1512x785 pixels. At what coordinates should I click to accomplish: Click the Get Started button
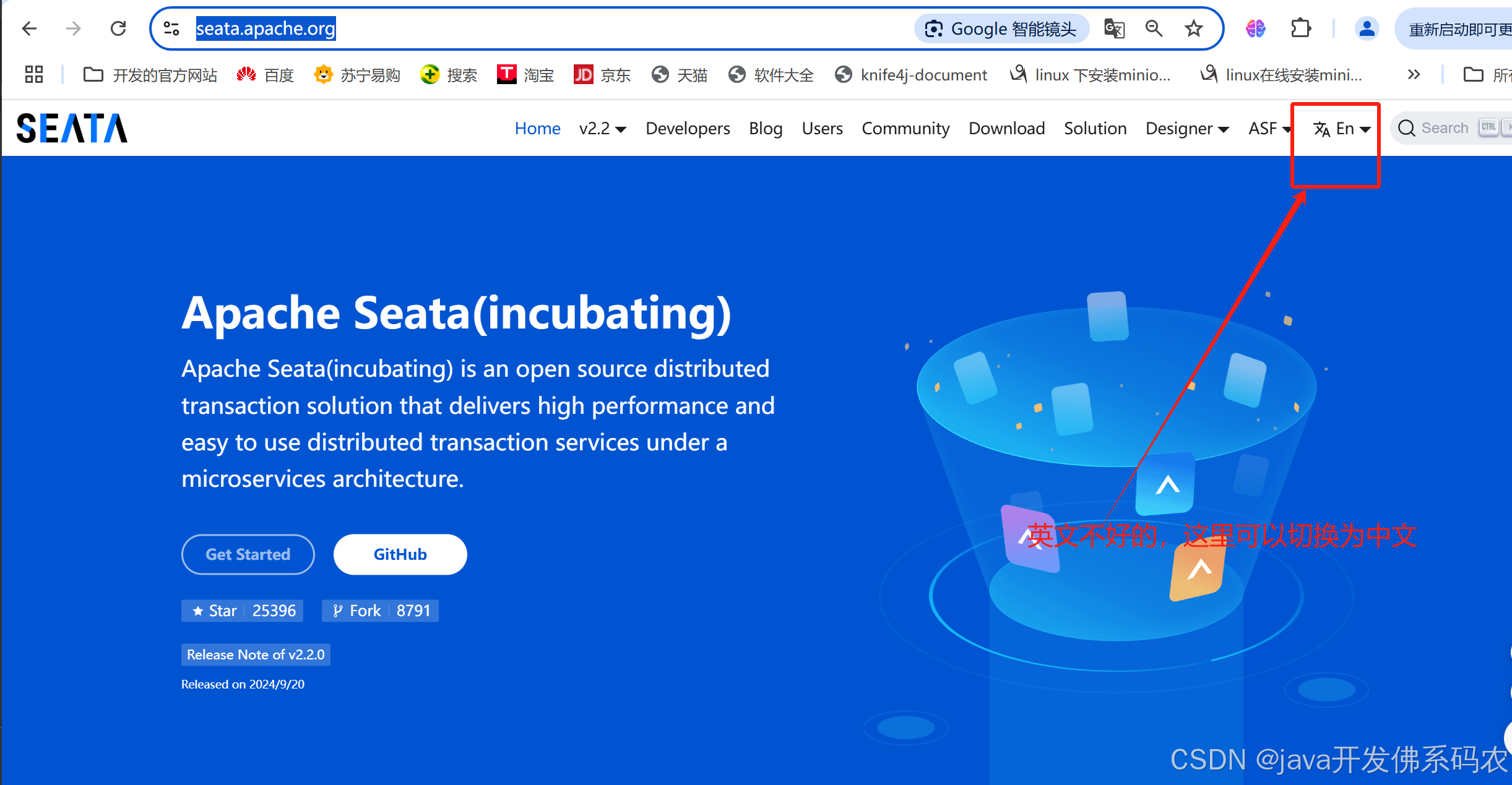click(x=248, y=554)
